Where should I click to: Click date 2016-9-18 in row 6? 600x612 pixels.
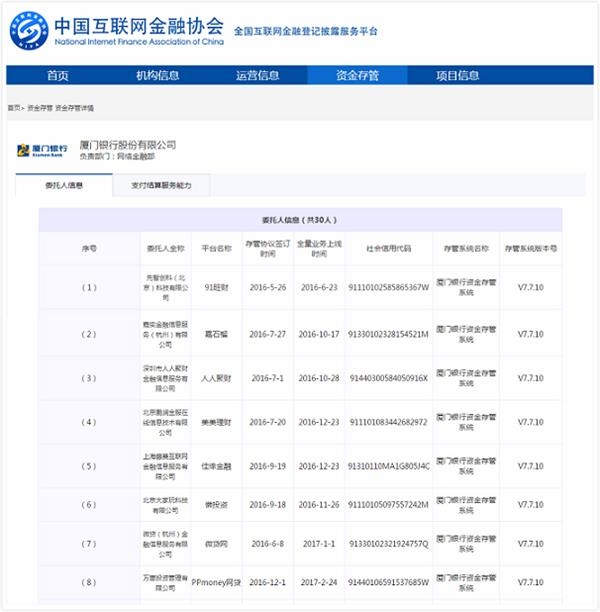tap(268, 505)
